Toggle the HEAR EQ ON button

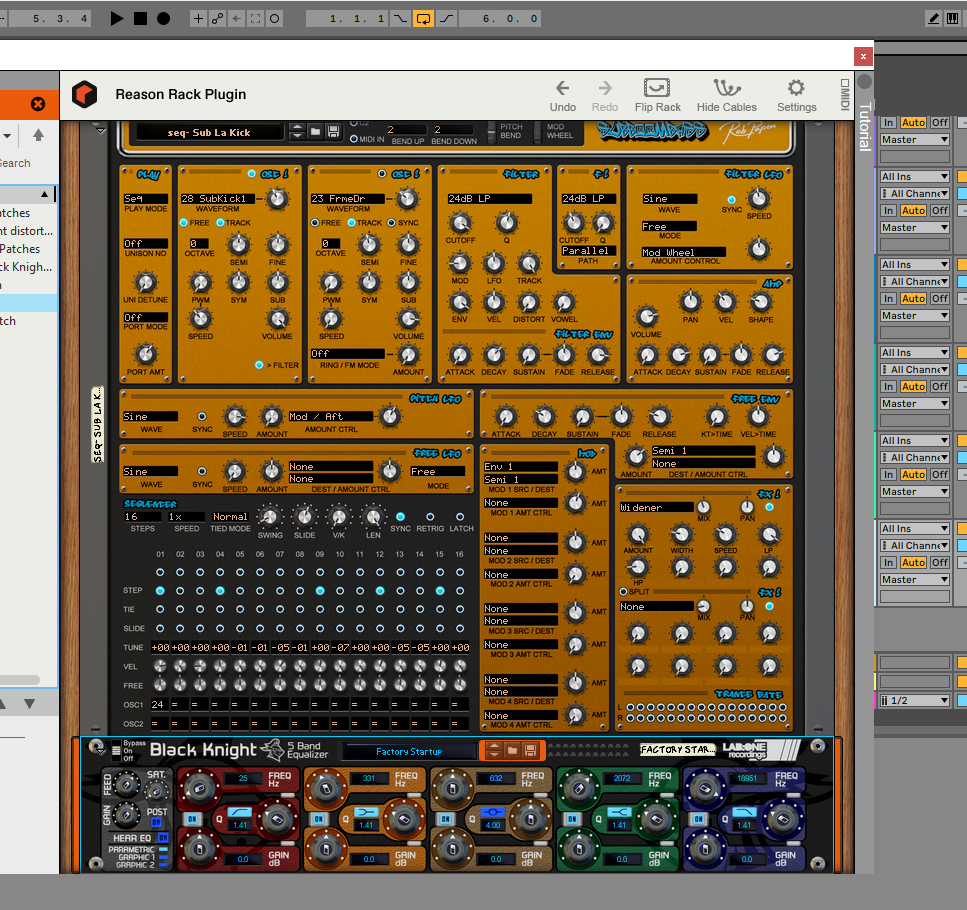pos(163,838)
